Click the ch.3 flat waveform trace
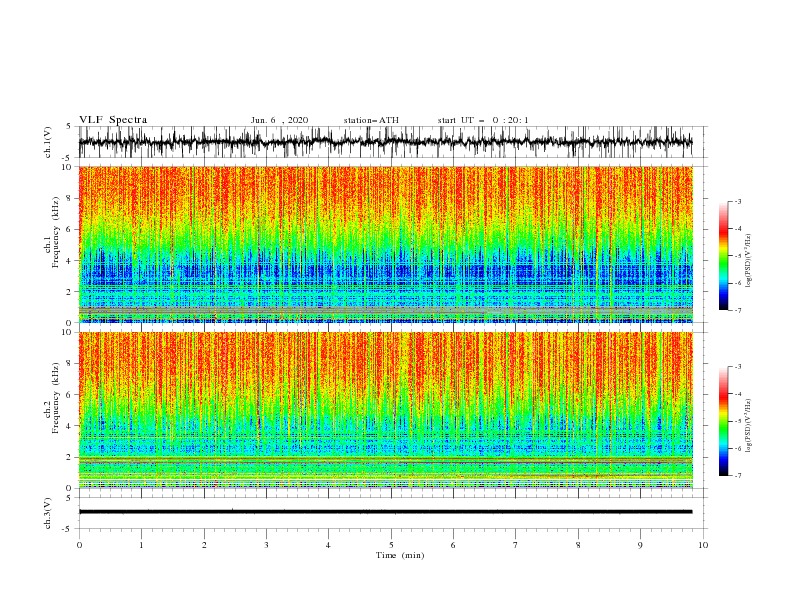 pos(385,512)
